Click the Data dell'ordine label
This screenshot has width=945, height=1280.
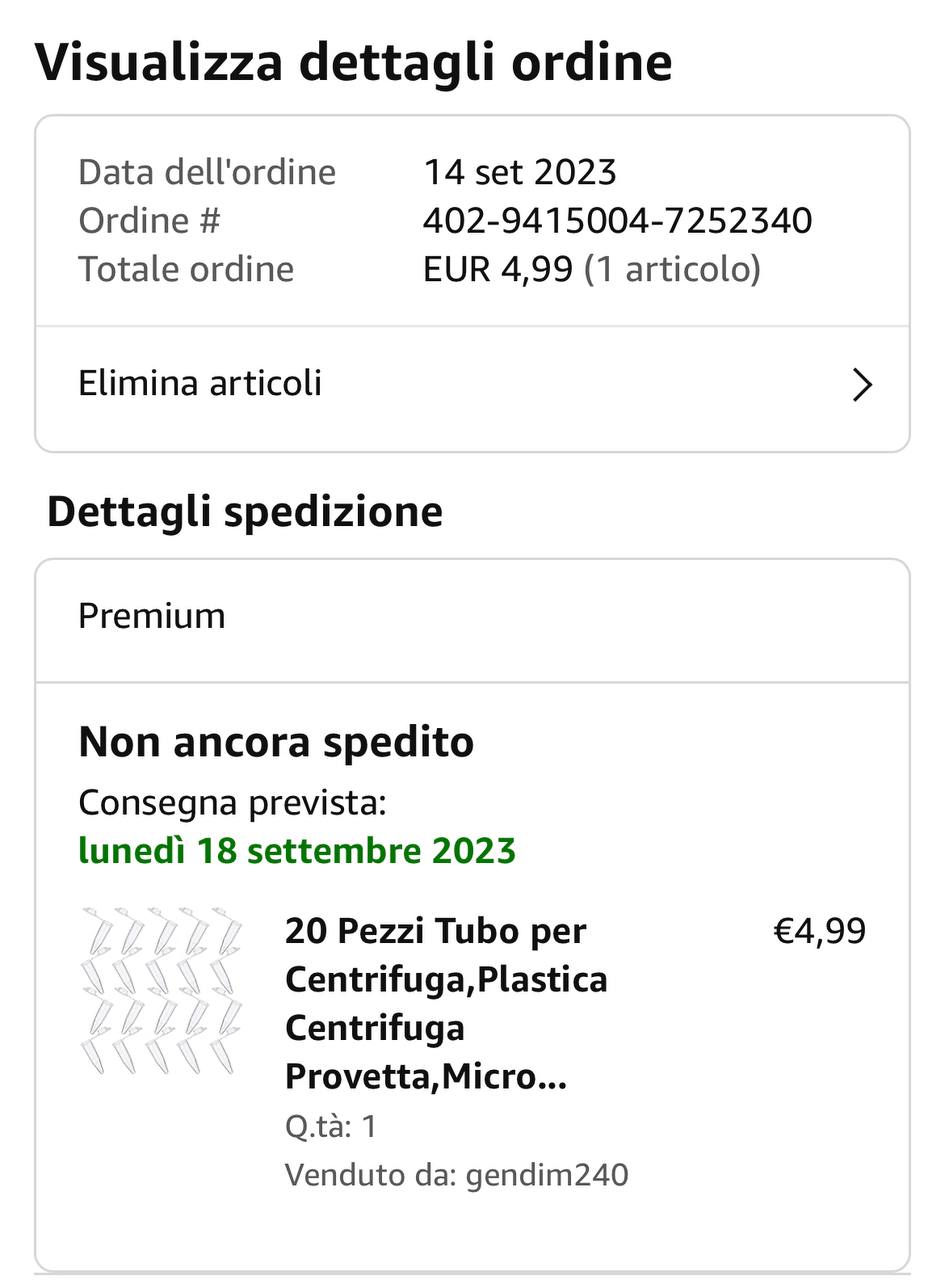click(x=207, y=172)
